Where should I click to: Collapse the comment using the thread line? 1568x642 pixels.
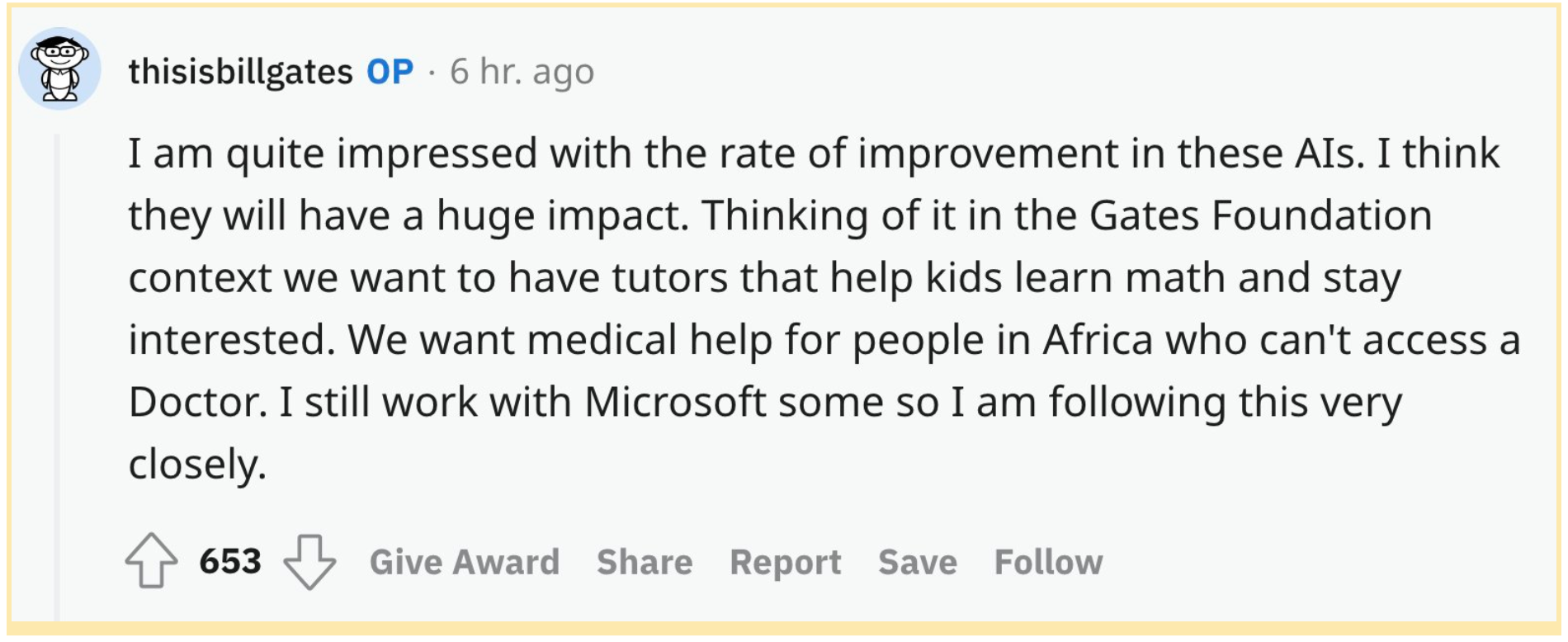coord(57,371)
